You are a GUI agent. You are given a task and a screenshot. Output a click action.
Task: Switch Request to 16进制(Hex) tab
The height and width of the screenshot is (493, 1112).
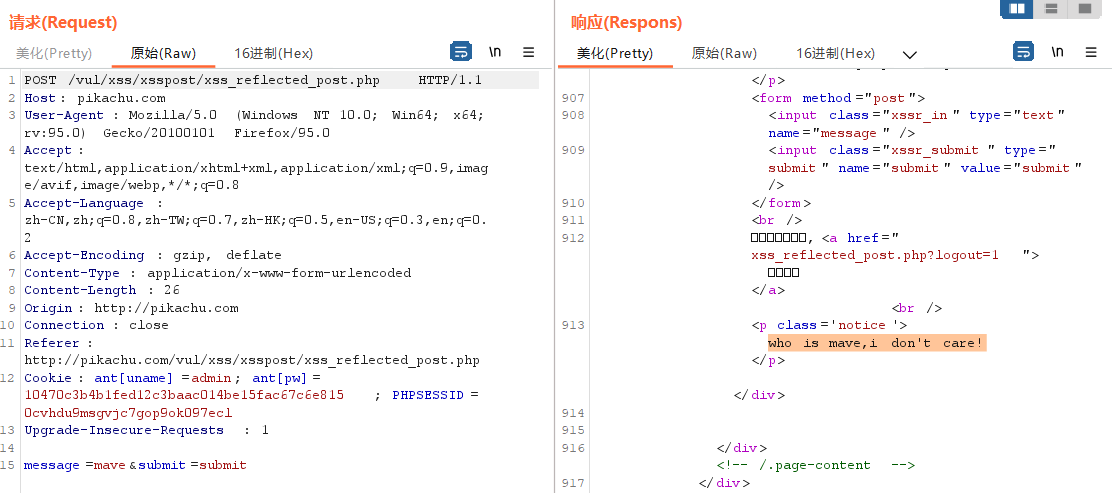pyautogui.click(x=274, y=53)
